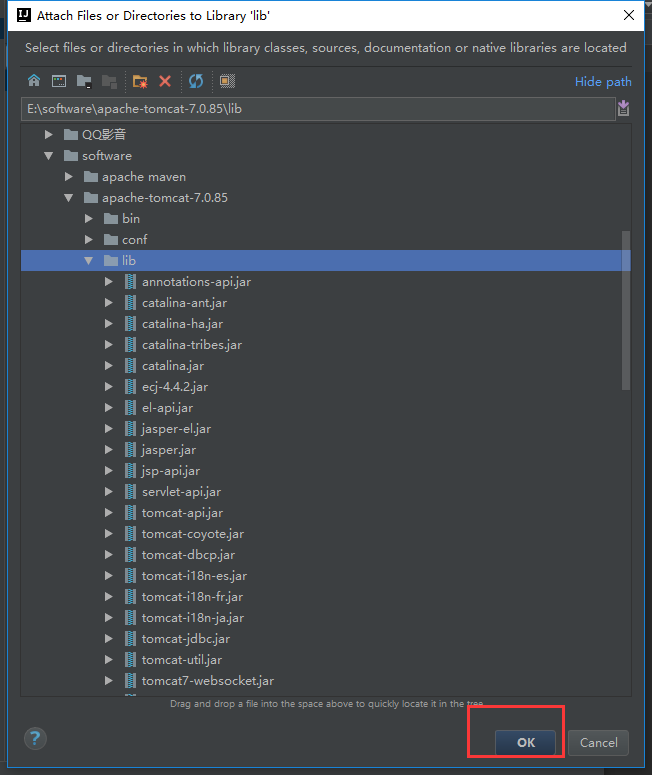The width and height of the screenshot is (652, 775).
Task: Click the path input field
Action: [x=318, y=109]
